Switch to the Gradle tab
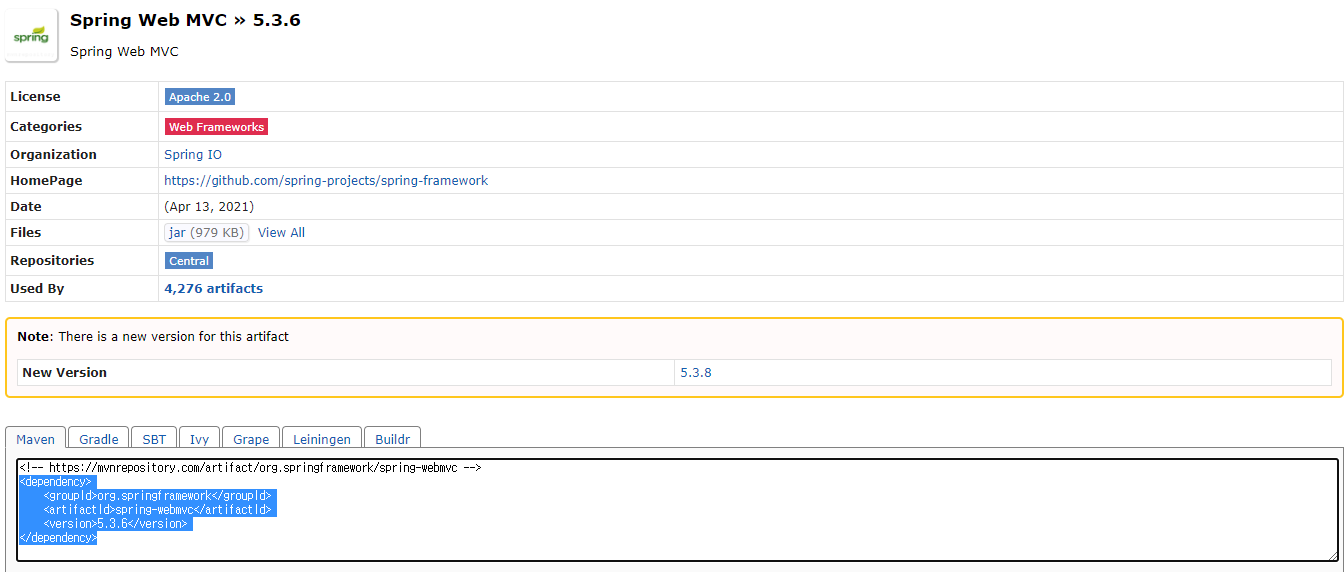The image size is (1344, 572). click(x=99, y=439)
